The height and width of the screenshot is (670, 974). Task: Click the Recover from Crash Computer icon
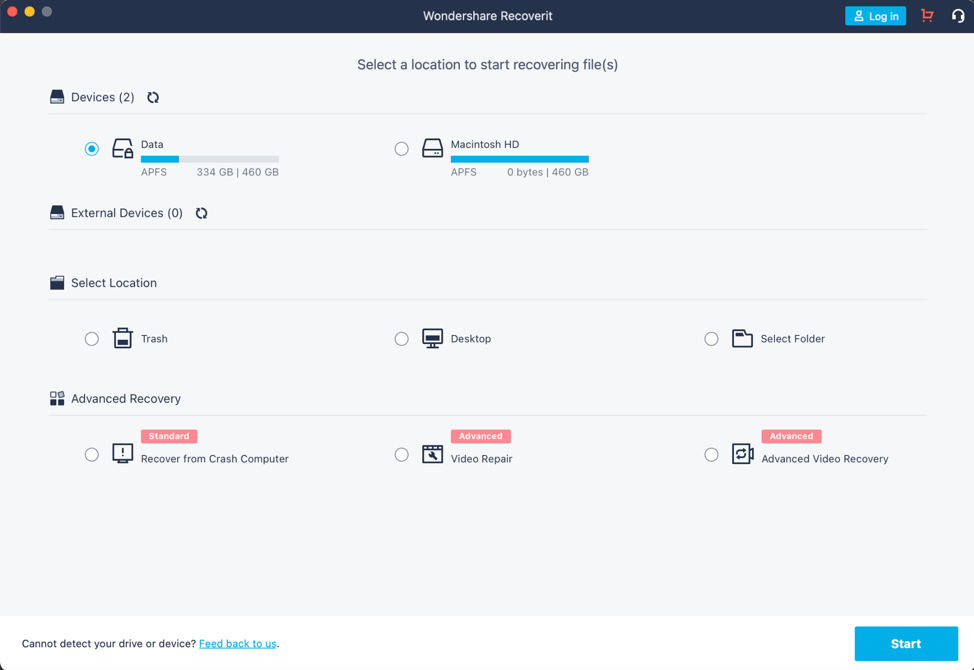click(x=123, y=454)
